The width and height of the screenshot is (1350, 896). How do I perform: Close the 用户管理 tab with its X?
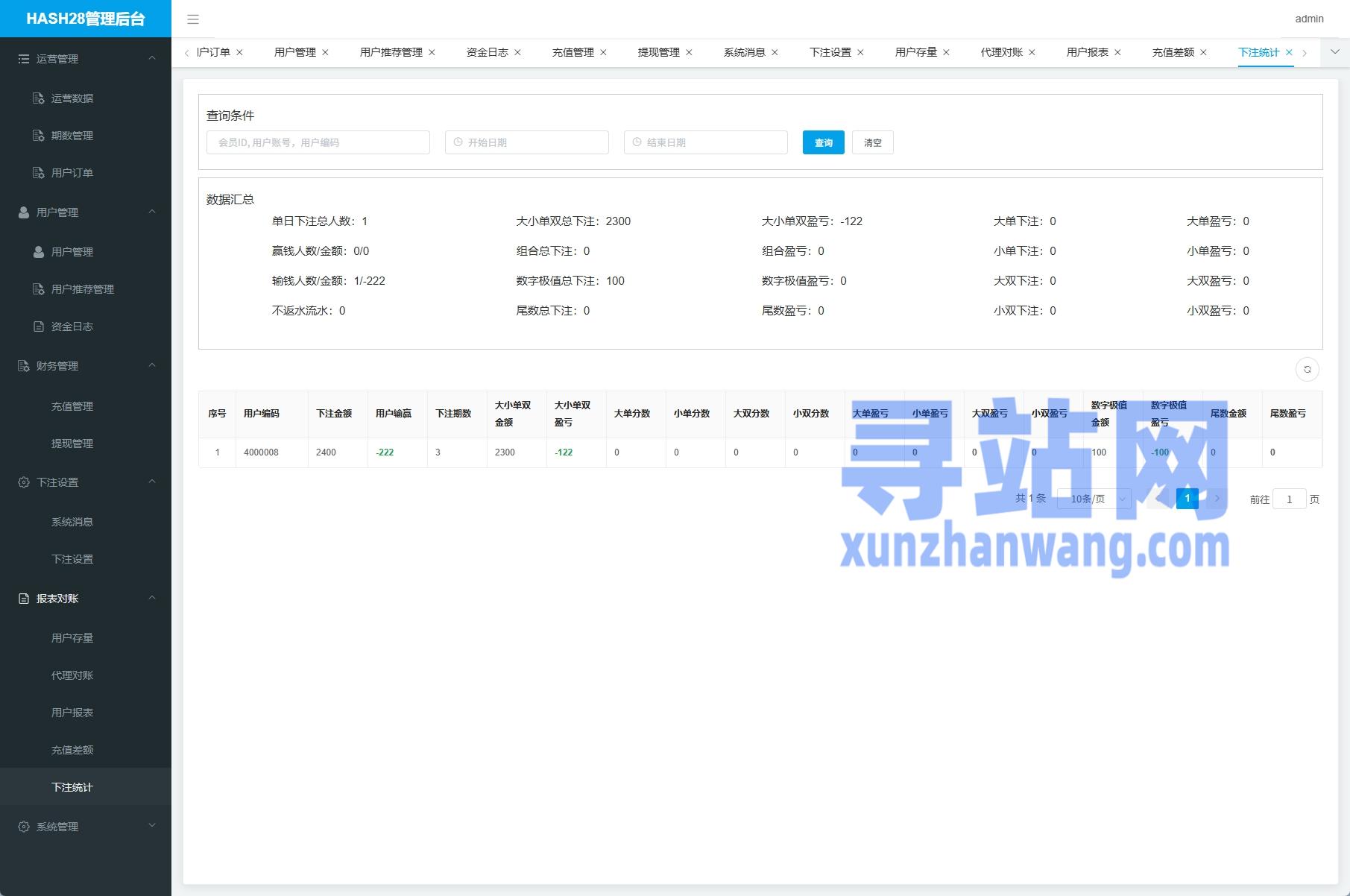pyautogui.click(x=325, y=52)
